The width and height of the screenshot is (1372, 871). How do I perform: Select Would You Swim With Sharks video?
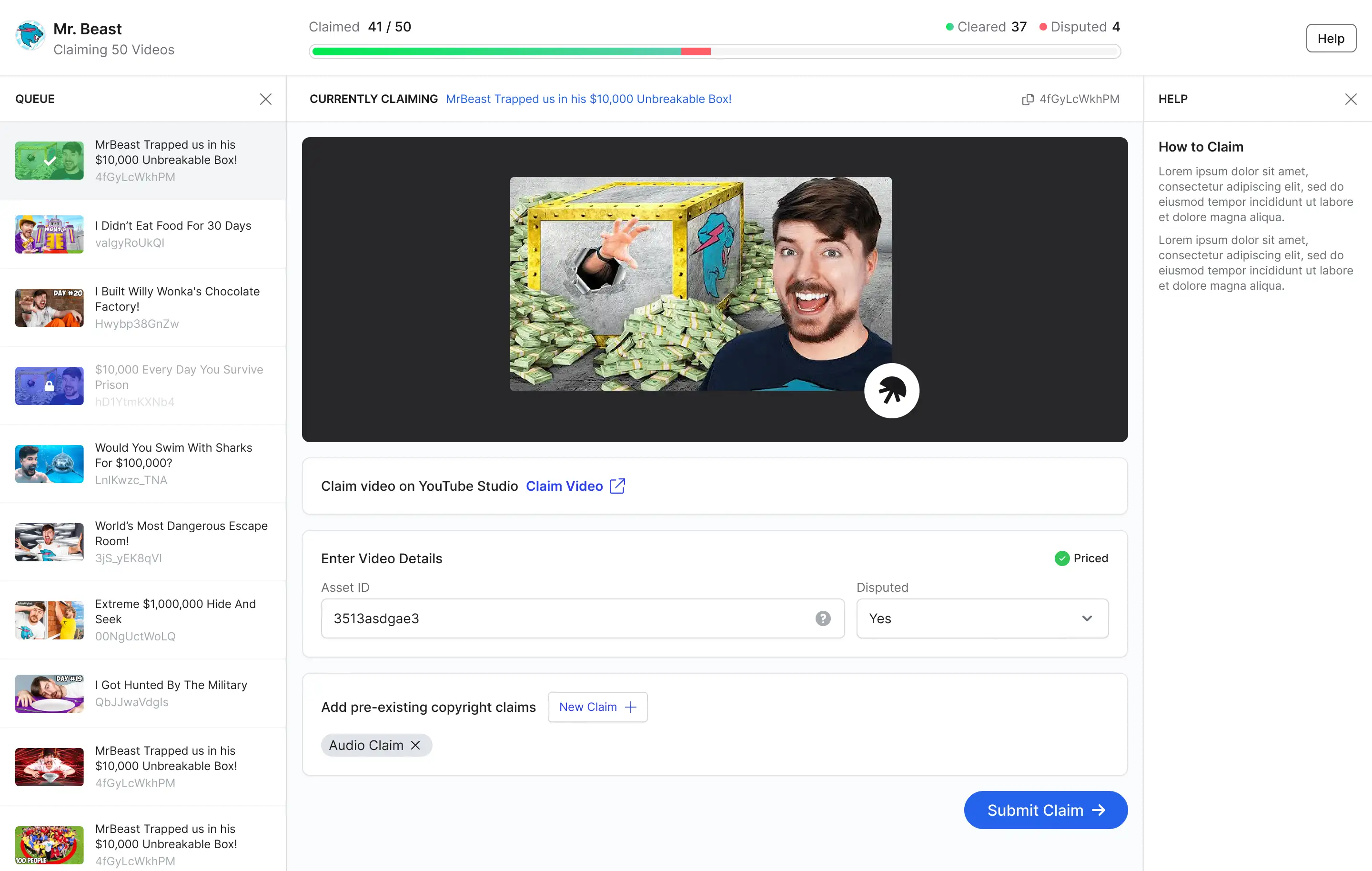(x=142, y=464)
